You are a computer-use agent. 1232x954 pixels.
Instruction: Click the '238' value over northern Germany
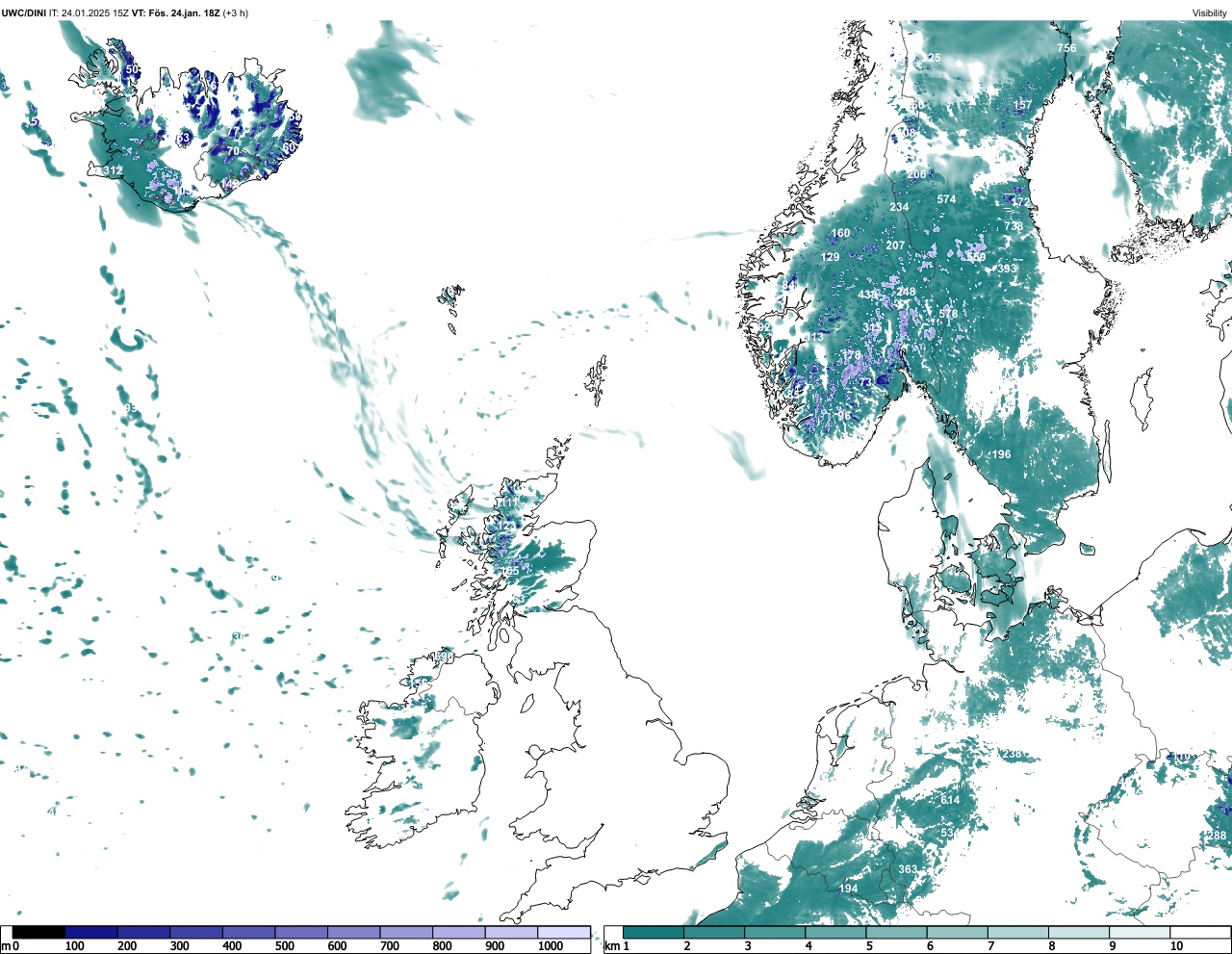[1013, 754]
